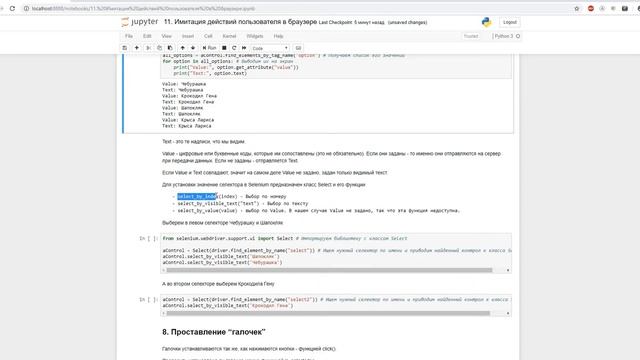Open the Cell menu
This screenshot has height=360, width=640.
point(208,36)
